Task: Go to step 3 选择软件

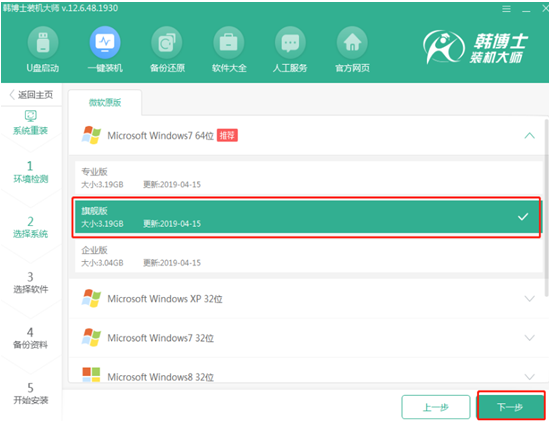Action: pos(30,282)
